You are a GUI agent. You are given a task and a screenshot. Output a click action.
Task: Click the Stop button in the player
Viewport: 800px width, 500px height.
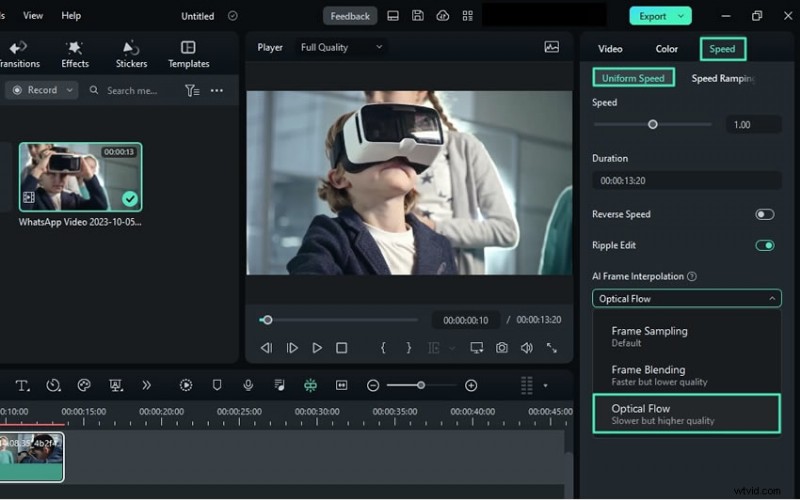[342, 348]
